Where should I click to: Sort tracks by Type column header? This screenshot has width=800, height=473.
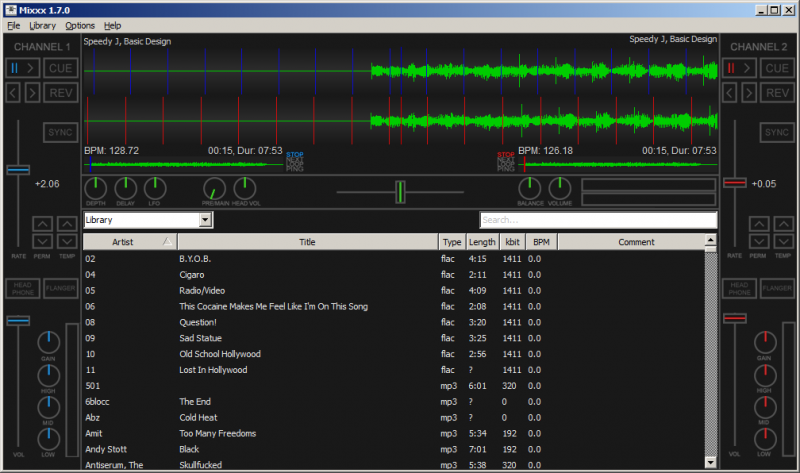[452, 242]
